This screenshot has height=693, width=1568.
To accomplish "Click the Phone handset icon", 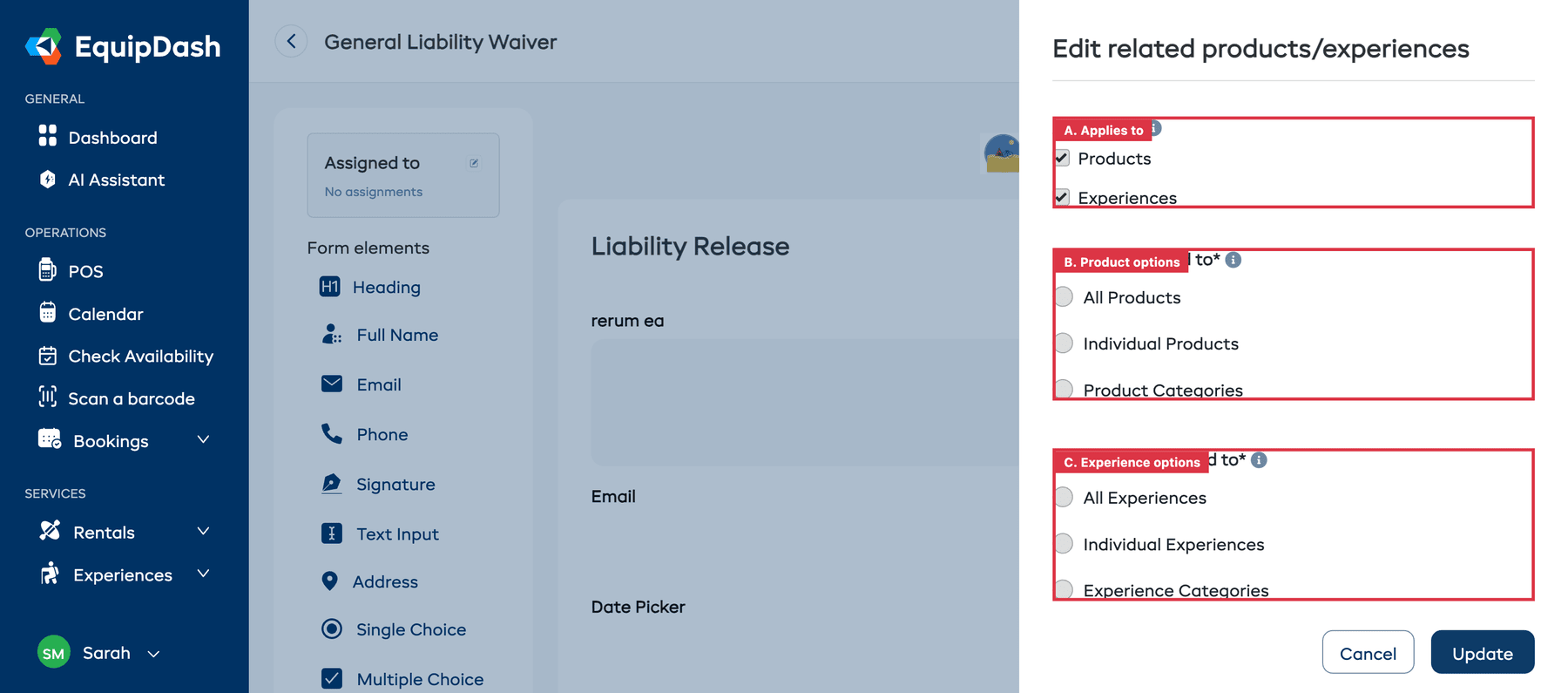I will (x=331, y=433).
